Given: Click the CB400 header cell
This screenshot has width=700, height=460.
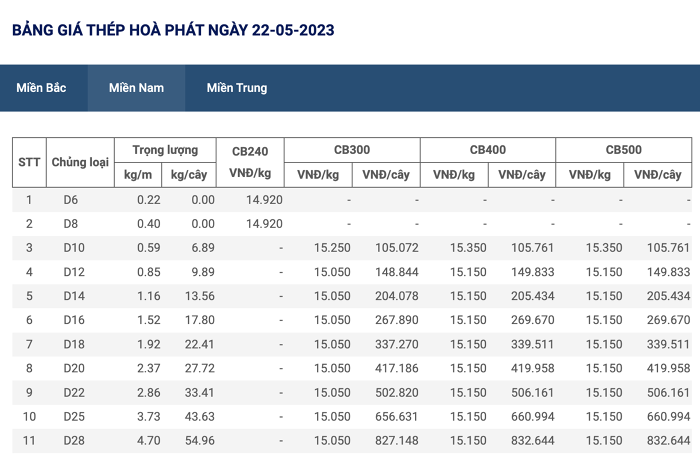Looking at the screenshot, I should click(x=488, y=150).
